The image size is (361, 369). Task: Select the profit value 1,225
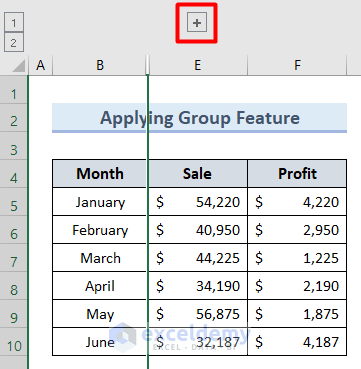coord(297,258)
